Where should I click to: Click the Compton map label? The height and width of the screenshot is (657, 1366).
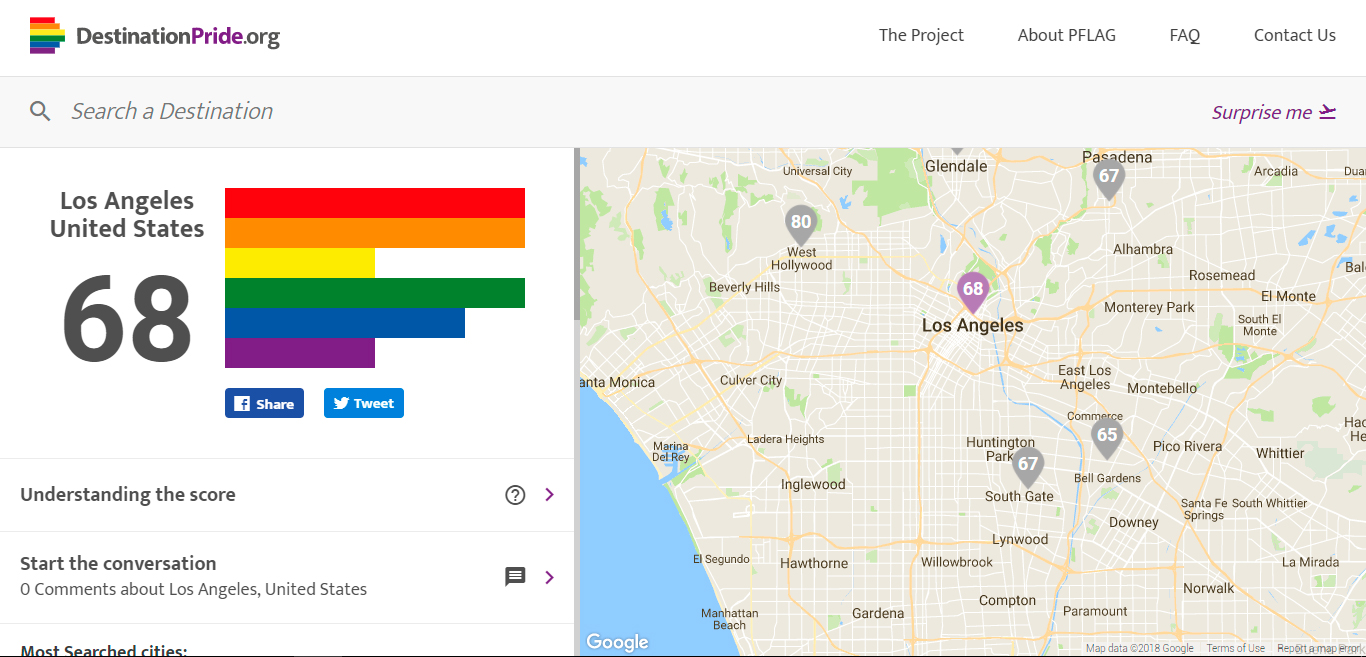click(x=1007, y=600)
